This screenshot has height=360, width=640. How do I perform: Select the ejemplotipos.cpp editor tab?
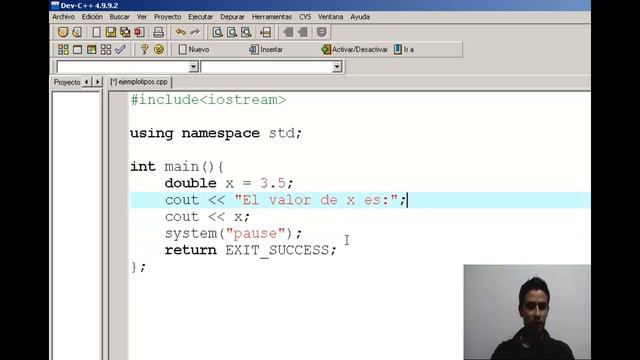[139, 82]
